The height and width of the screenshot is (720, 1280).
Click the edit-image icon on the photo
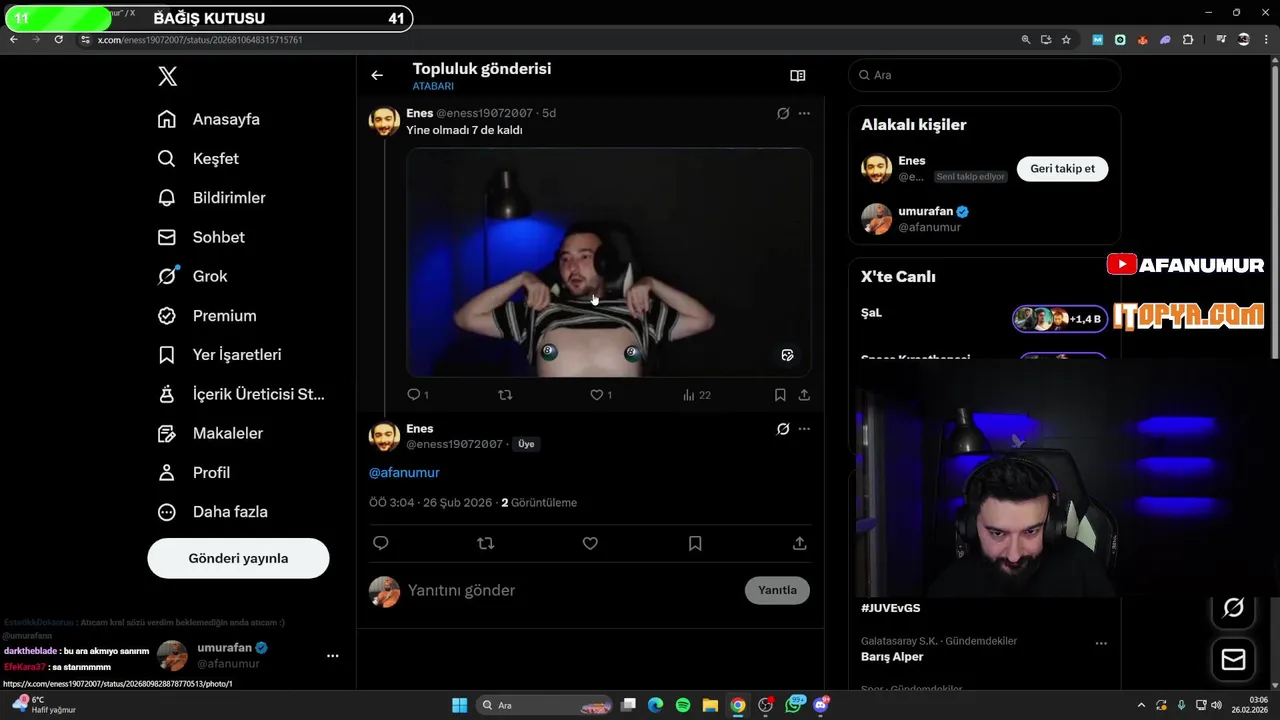tap(787, 355)
